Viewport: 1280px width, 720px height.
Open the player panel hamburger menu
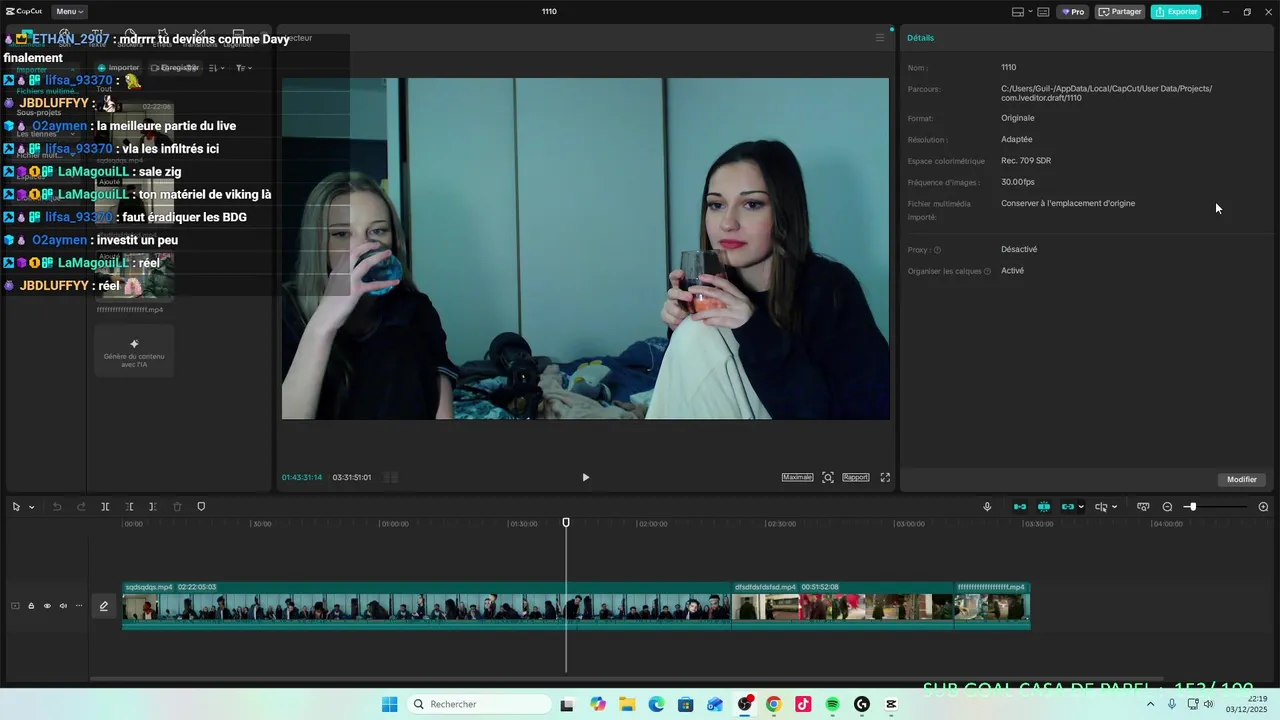coord(880,38)
